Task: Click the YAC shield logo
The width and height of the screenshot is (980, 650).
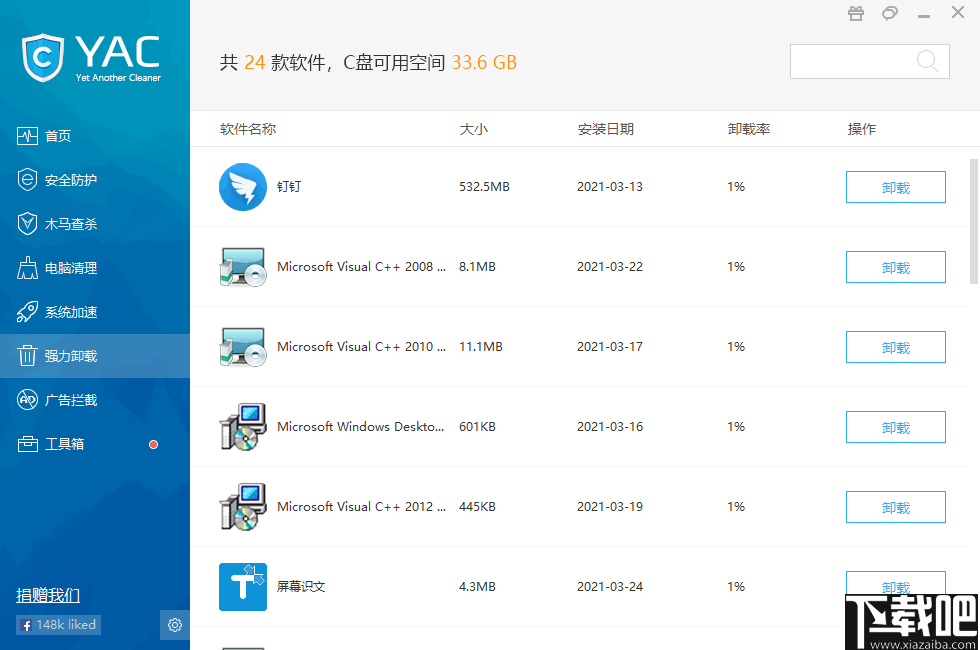Action: (x=42, y=58)
